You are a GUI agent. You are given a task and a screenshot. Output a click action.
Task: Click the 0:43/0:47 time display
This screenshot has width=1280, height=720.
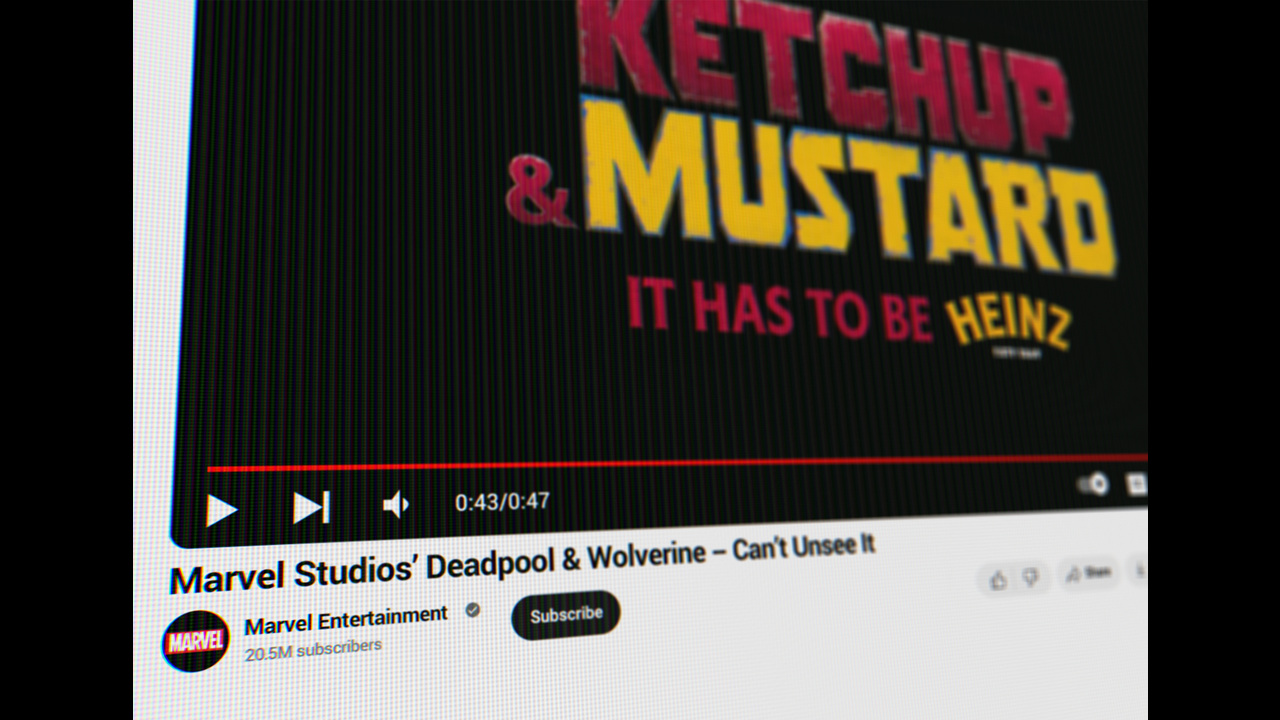pos(502,502)
